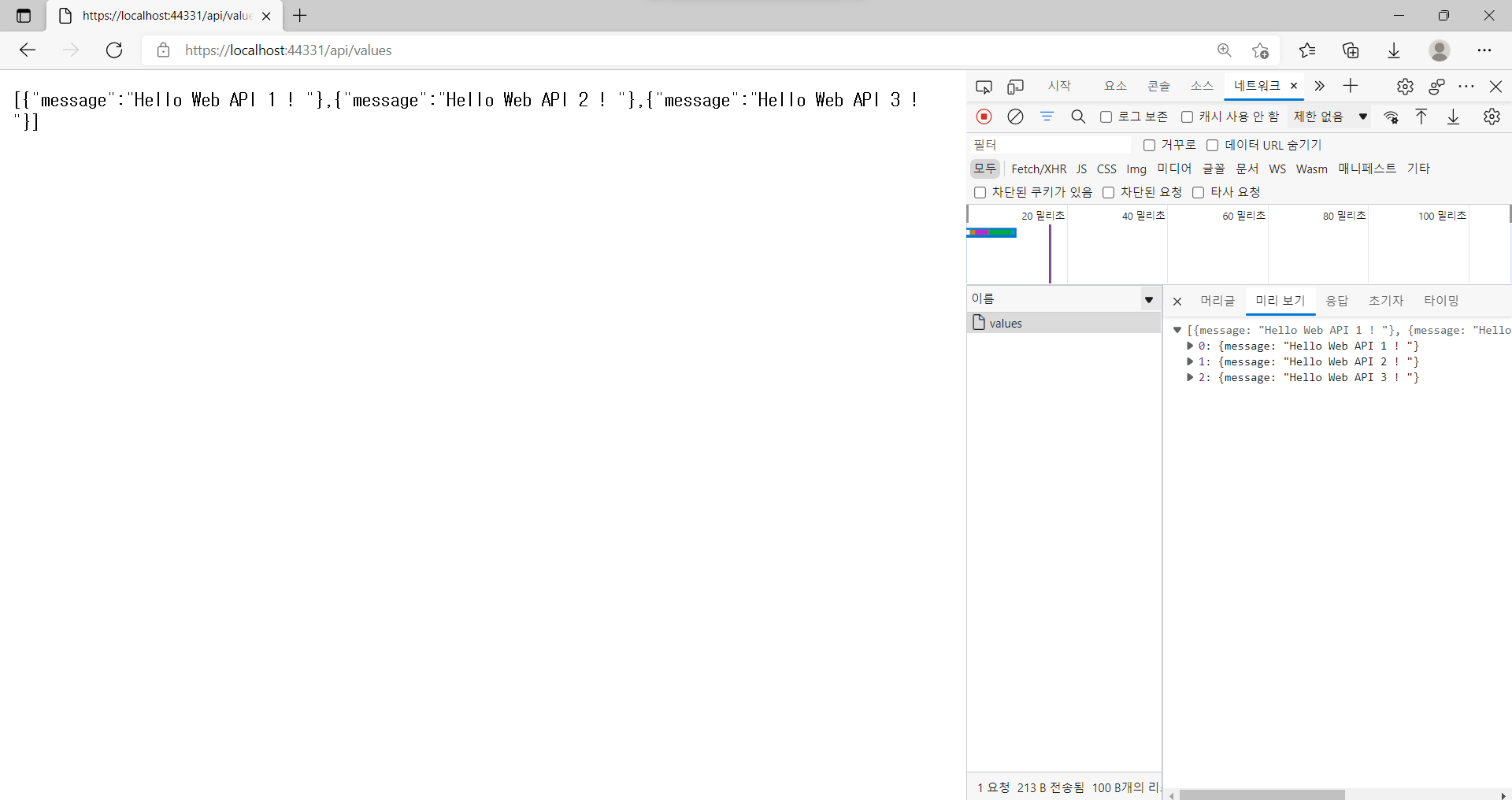This screenshot has height=800, width=1512.
Task: Open the 제한 없음 throttling dropdown
Action: click(x=1330, y=117)
